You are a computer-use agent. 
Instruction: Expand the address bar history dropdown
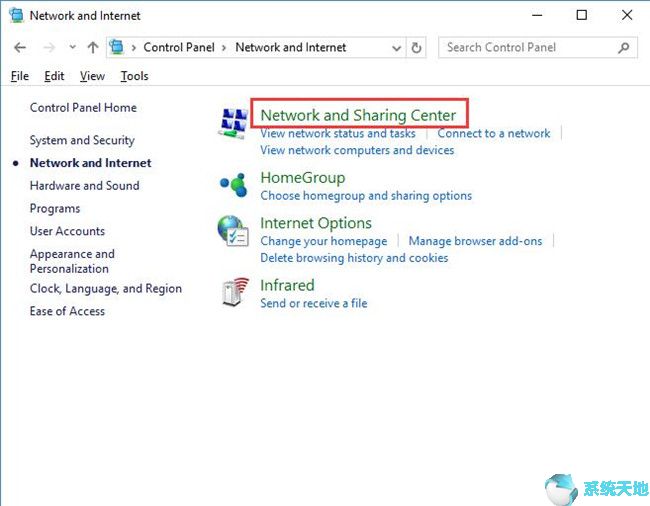tap(397, 47)
